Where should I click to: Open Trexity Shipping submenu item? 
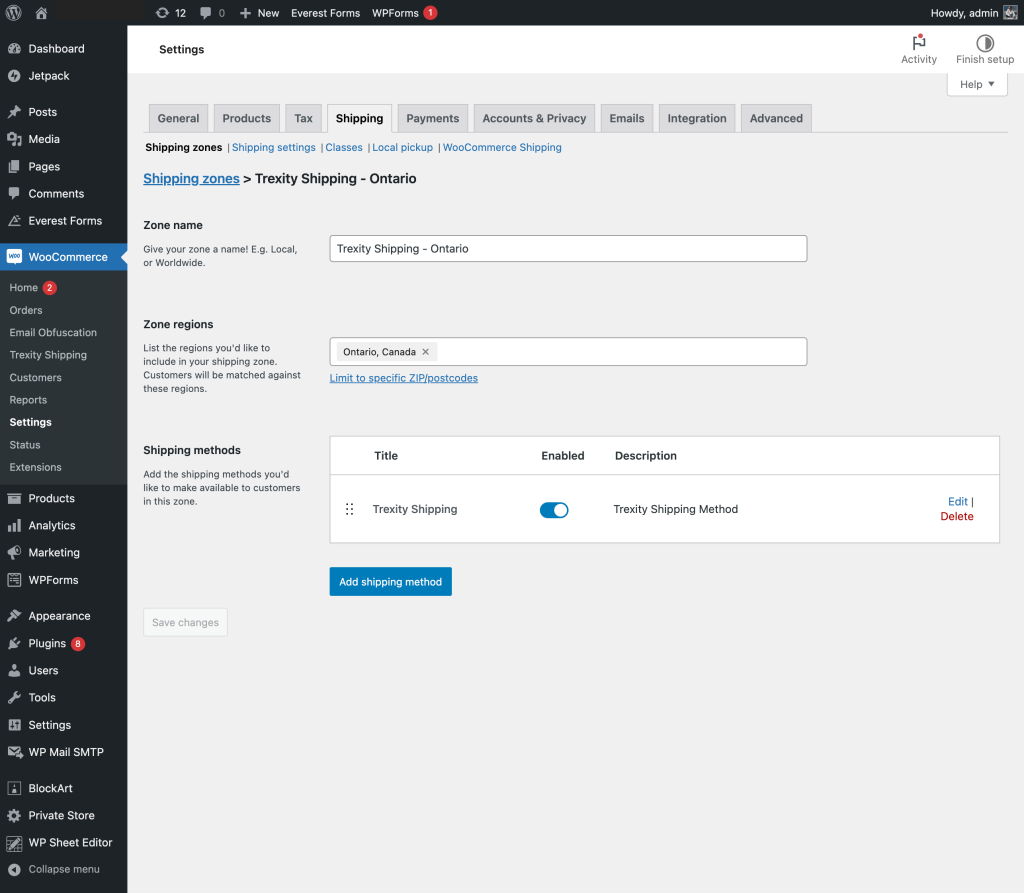tap(48, 355)
